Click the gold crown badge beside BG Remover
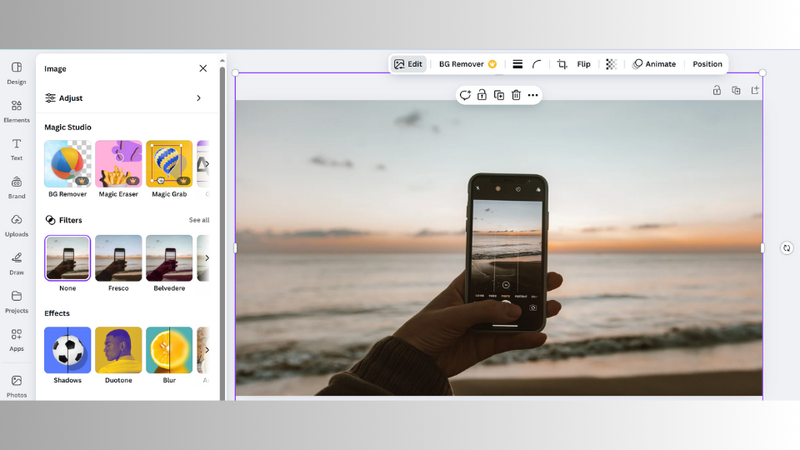Image resolution: width=800 pixels, height=450 pixels. click(492, 64)
